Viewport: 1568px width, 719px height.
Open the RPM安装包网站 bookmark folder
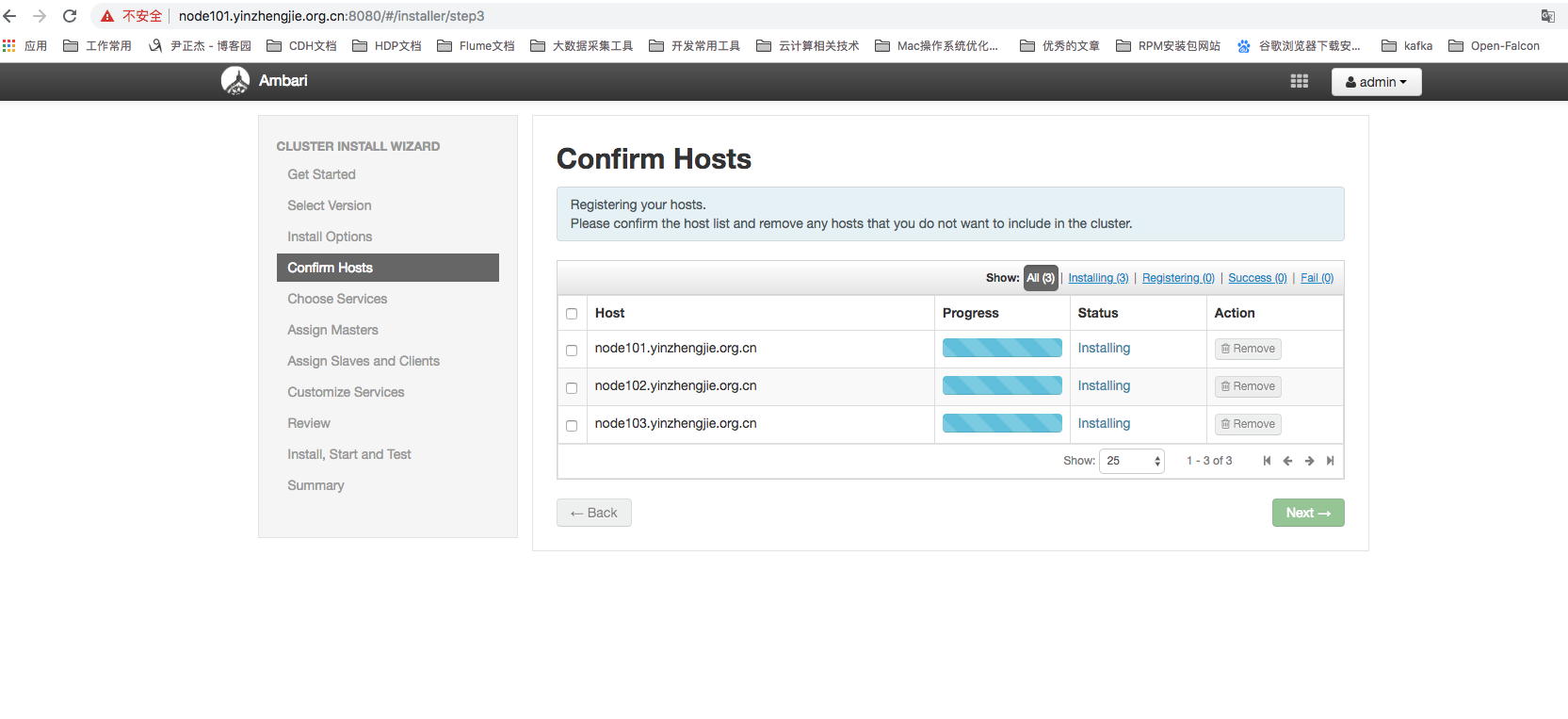click(x=1168, y=45)
